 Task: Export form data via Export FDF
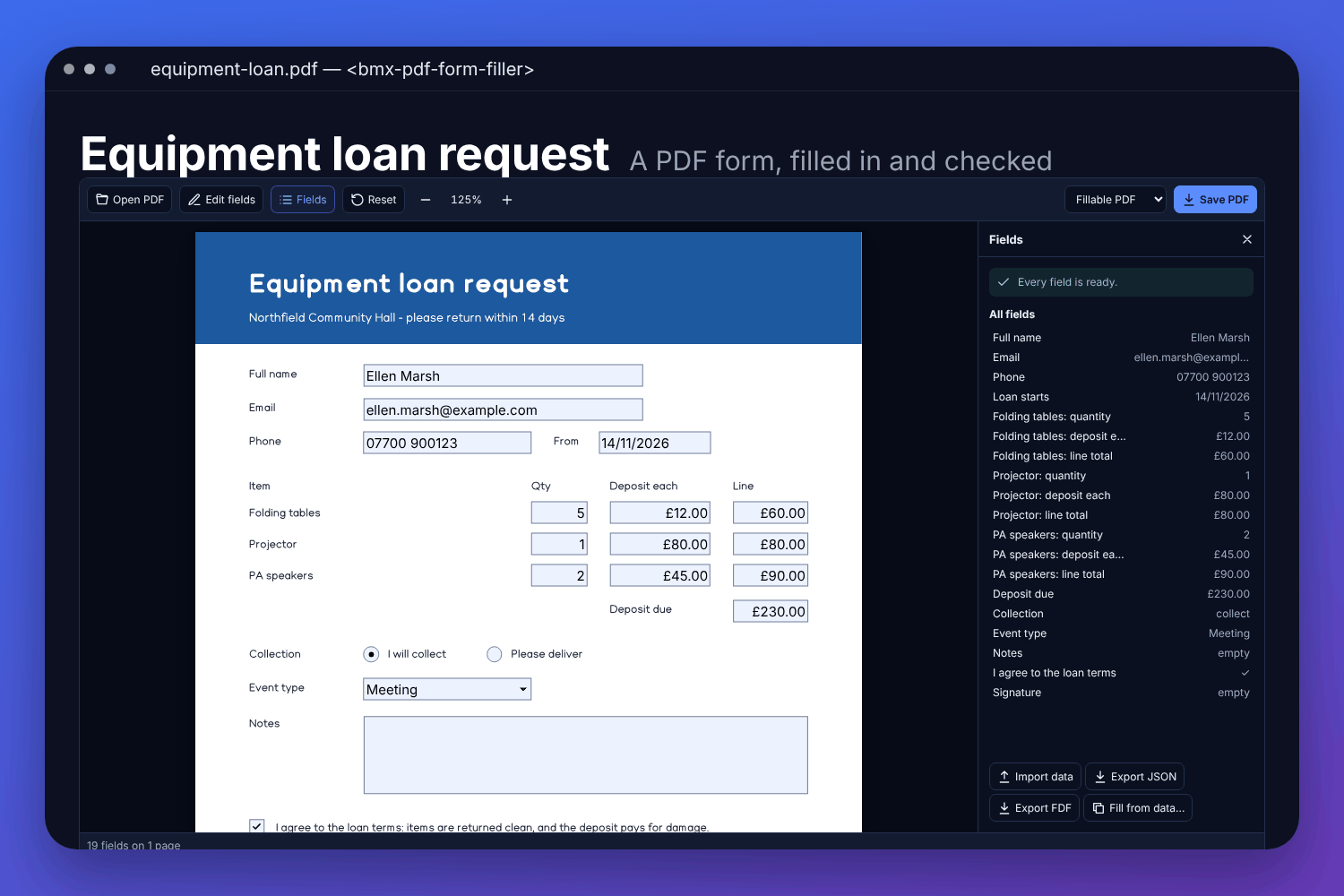click(1034, 808)
